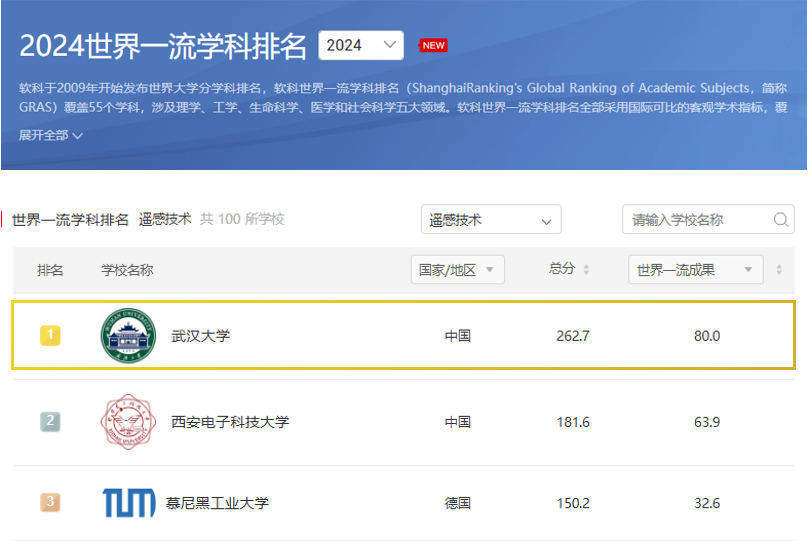The height and width of the screenshot is (541, 808).
Task: Sort by indicator column arrows at far right
Action: [779, 269]
